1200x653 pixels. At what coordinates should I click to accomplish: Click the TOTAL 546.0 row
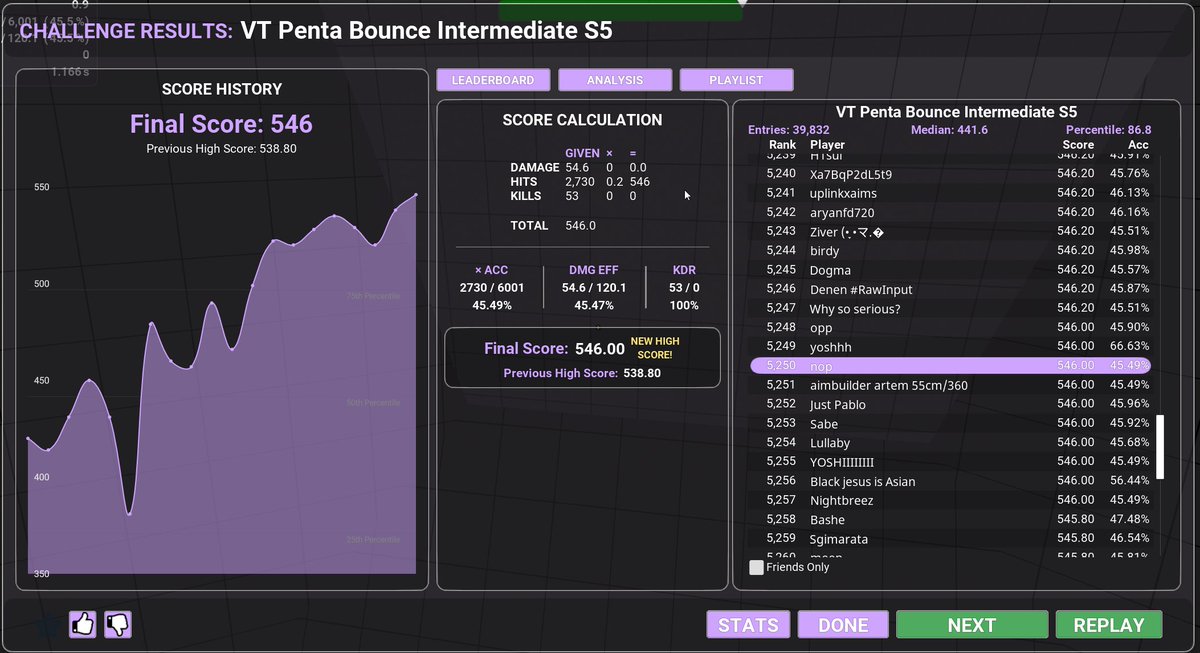coord(553,226)
